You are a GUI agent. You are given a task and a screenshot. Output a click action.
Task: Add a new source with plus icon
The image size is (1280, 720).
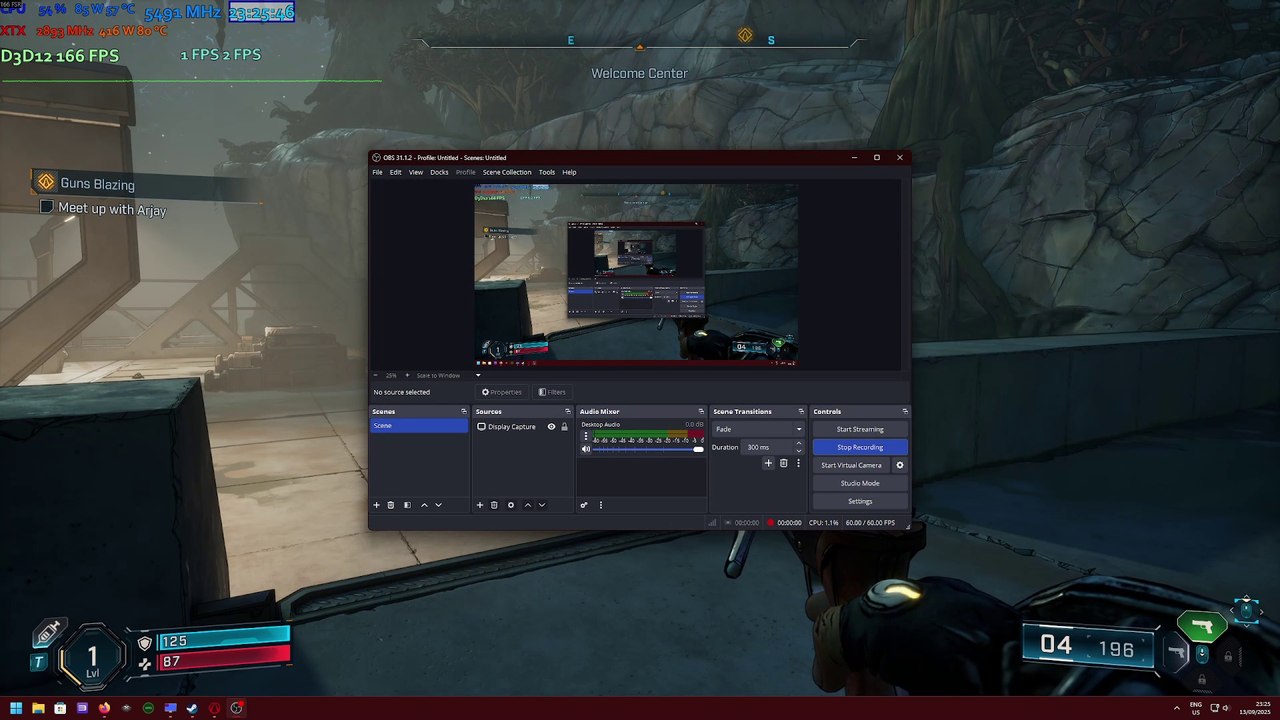click(x=480, y=505)
